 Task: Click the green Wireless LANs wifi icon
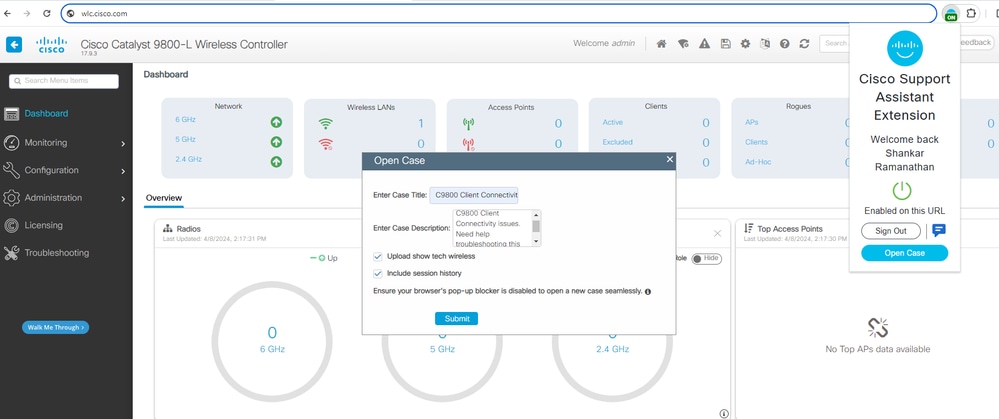click(326, 124)
